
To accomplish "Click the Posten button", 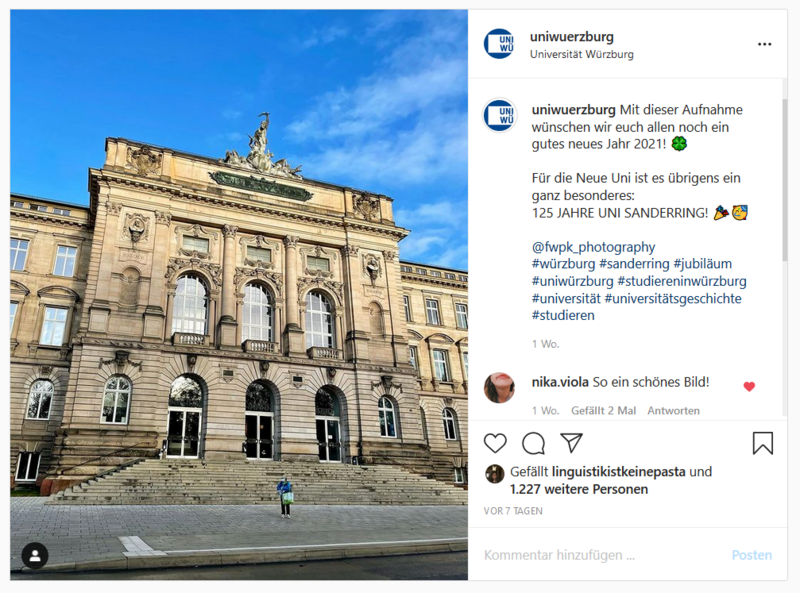I will pyautogui.click(x=752, y=555).
